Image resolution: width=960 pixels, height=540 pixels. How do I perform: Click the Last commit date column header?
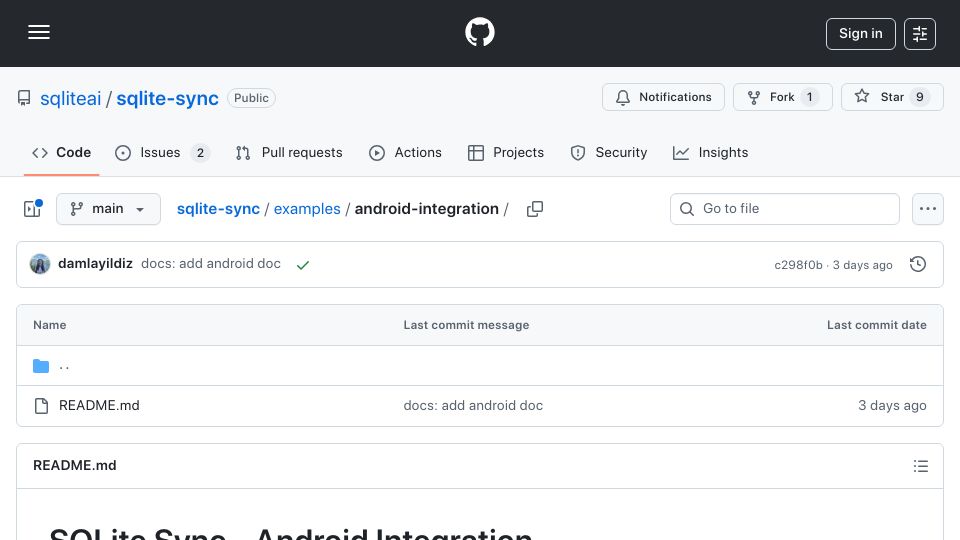(x=877, y=325)
